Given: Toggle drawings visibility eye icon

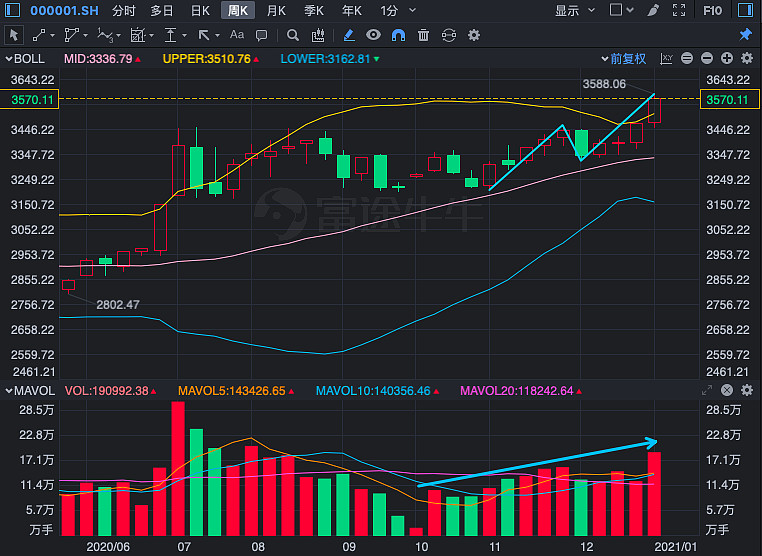Looking at the screenshot, I should [x=373, y=35].
